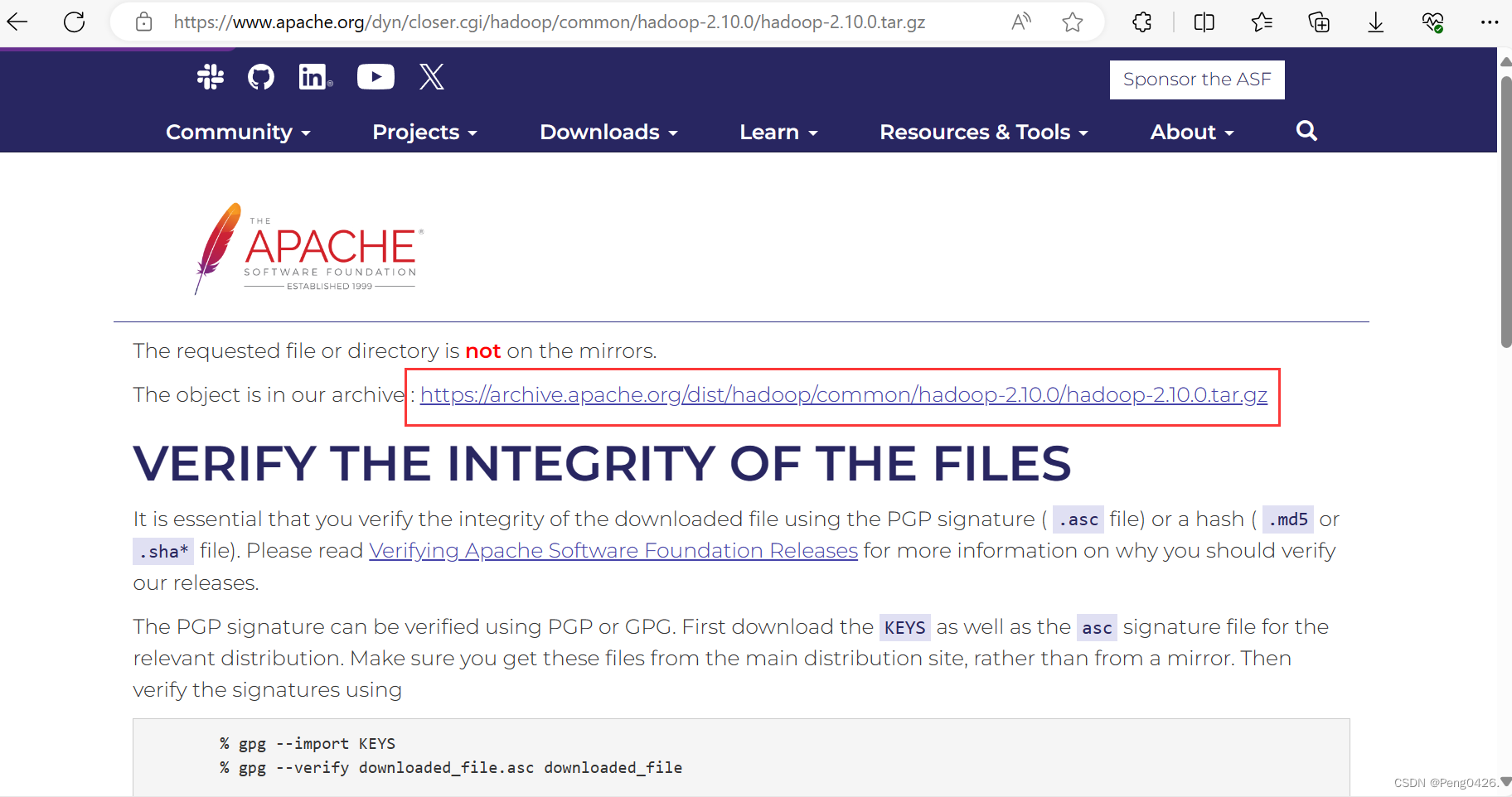Open site search magnifier icon
Viewport: 1512px width, 797px height.
(1306, 131)
